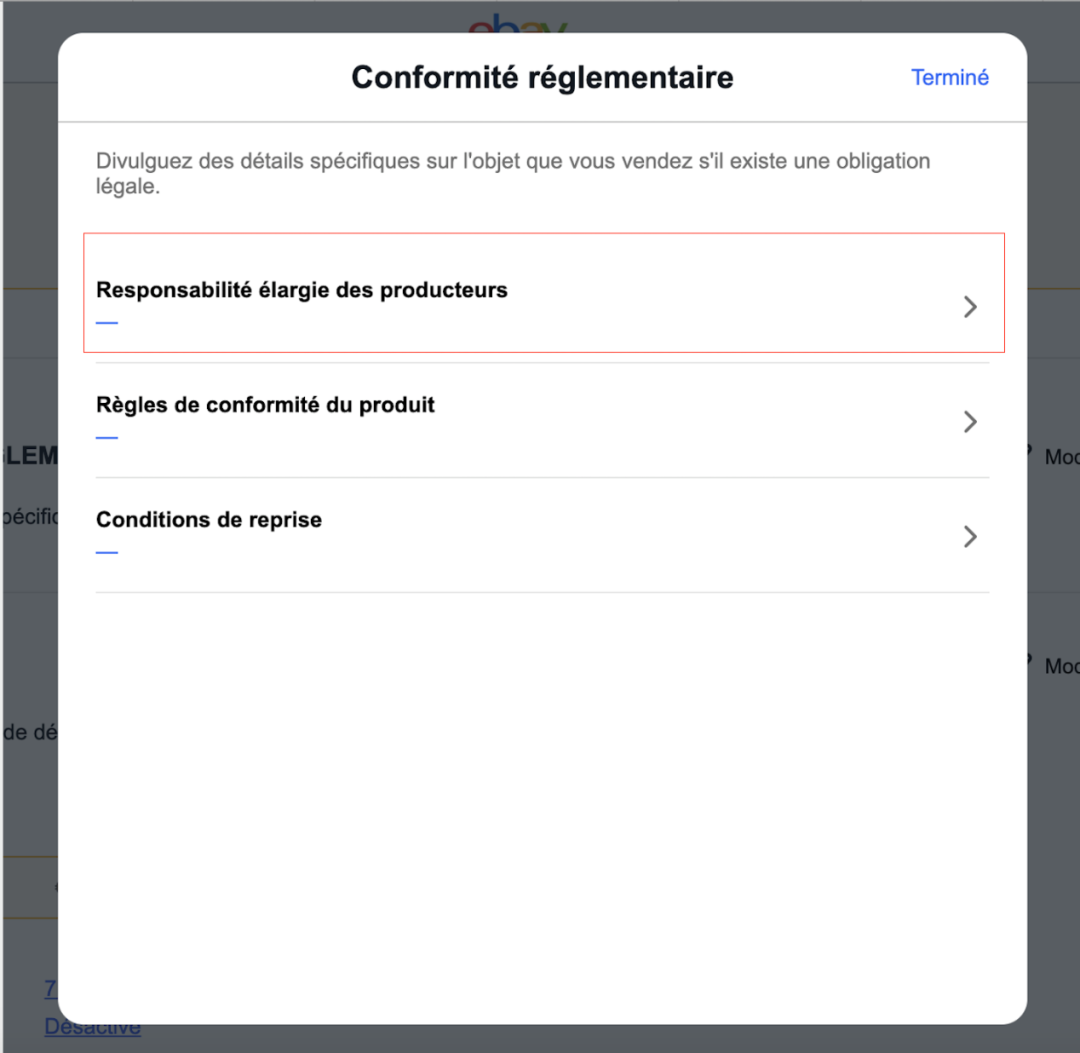1080x1053 pixels.
Task: Click the truncated LEM heading behind dialog
Action: point(30,456)
